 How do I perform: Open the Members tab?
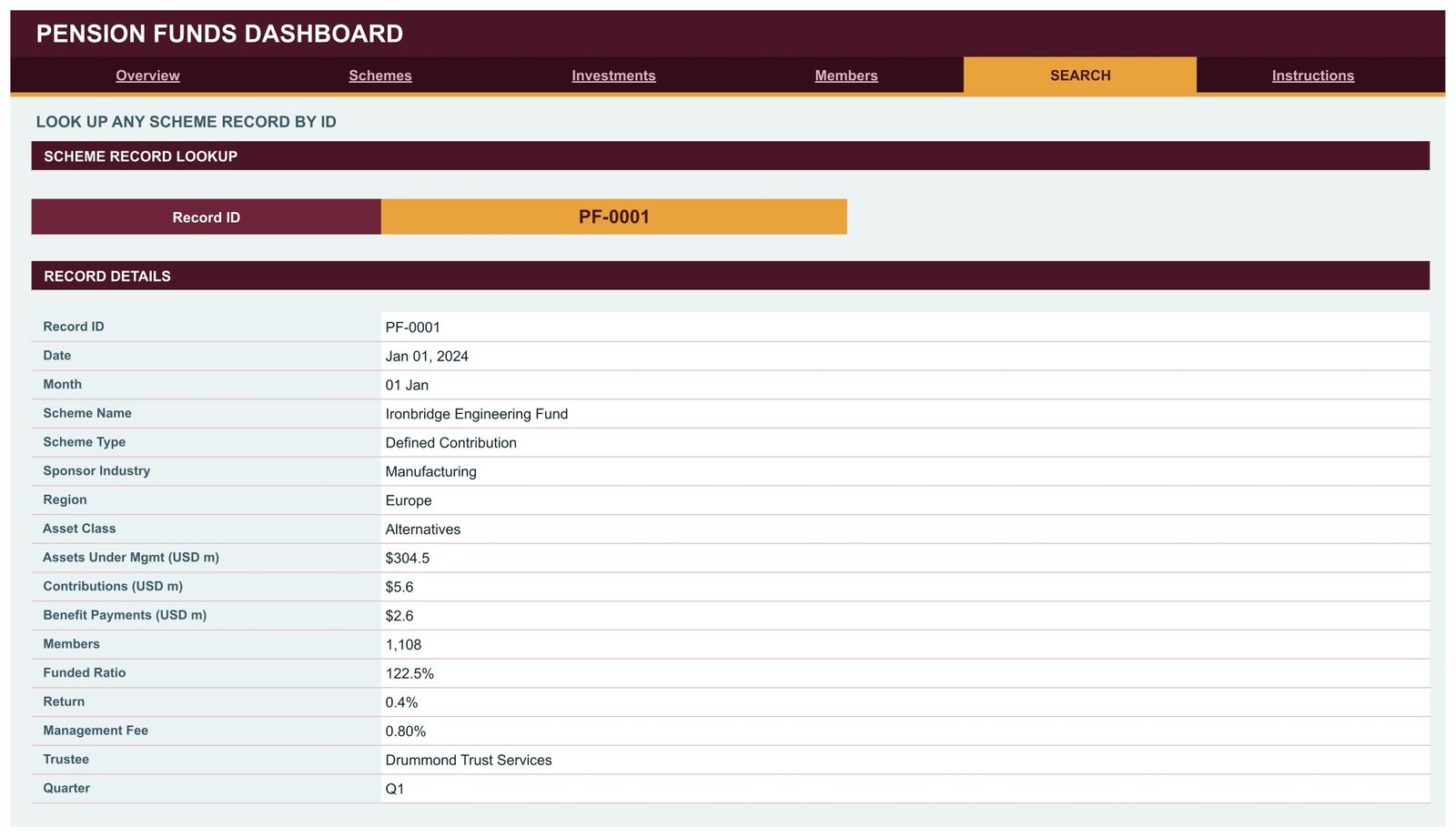click(846, 76)
